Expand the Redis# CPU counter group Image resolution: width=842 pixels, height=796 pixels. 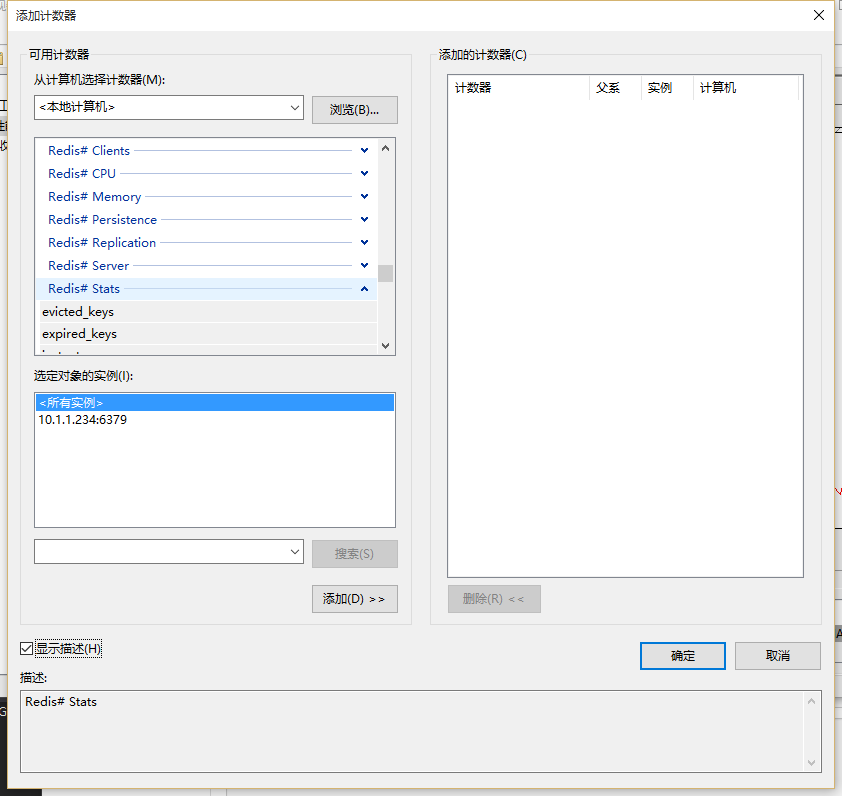pyautogui.click(x=364, y=173)
